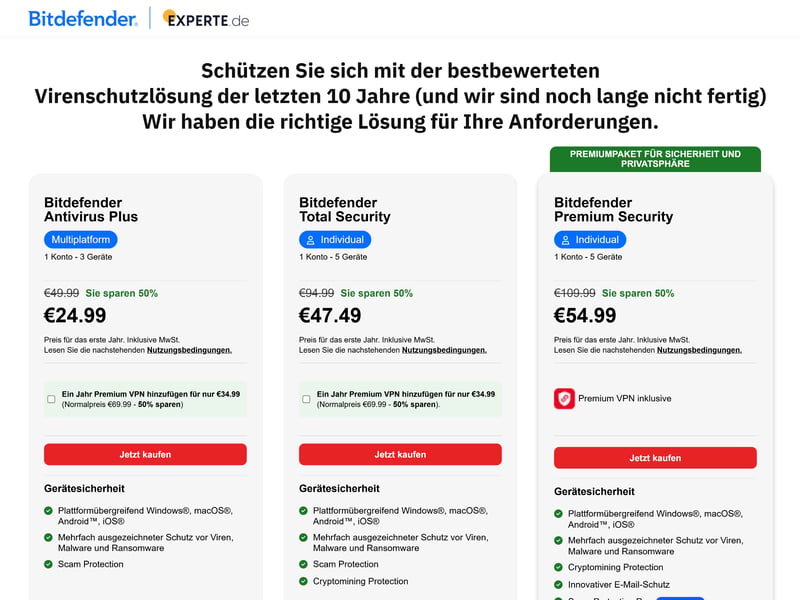Screen dimensions: 800x600
Task: Select the Multiplatform badge under Antivirus Plus
Action: 81,240
